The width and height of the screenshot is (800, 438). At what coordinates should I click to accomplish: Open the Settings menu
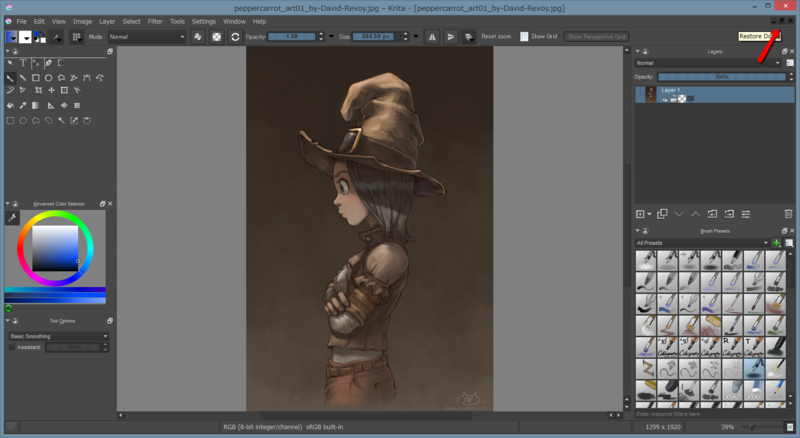point(203,21)
